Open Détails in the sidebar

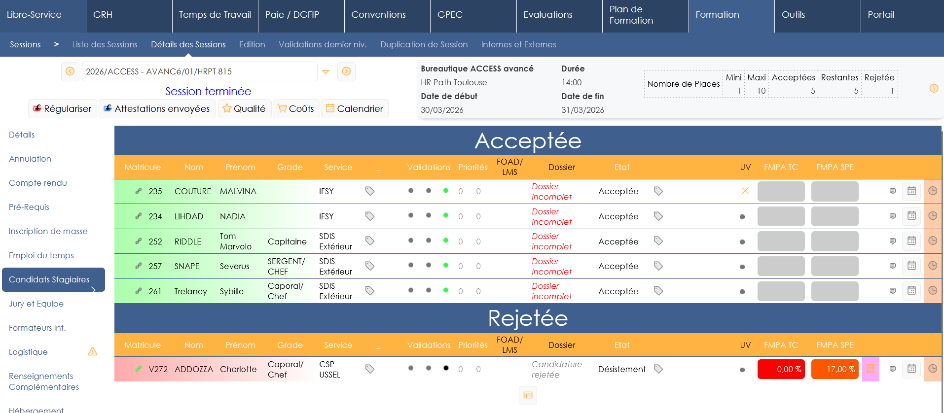[x=22, y=135]
